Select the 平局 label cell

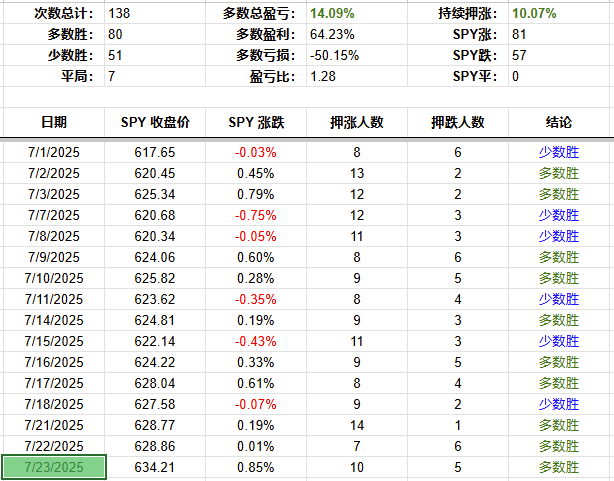[76, 76]
